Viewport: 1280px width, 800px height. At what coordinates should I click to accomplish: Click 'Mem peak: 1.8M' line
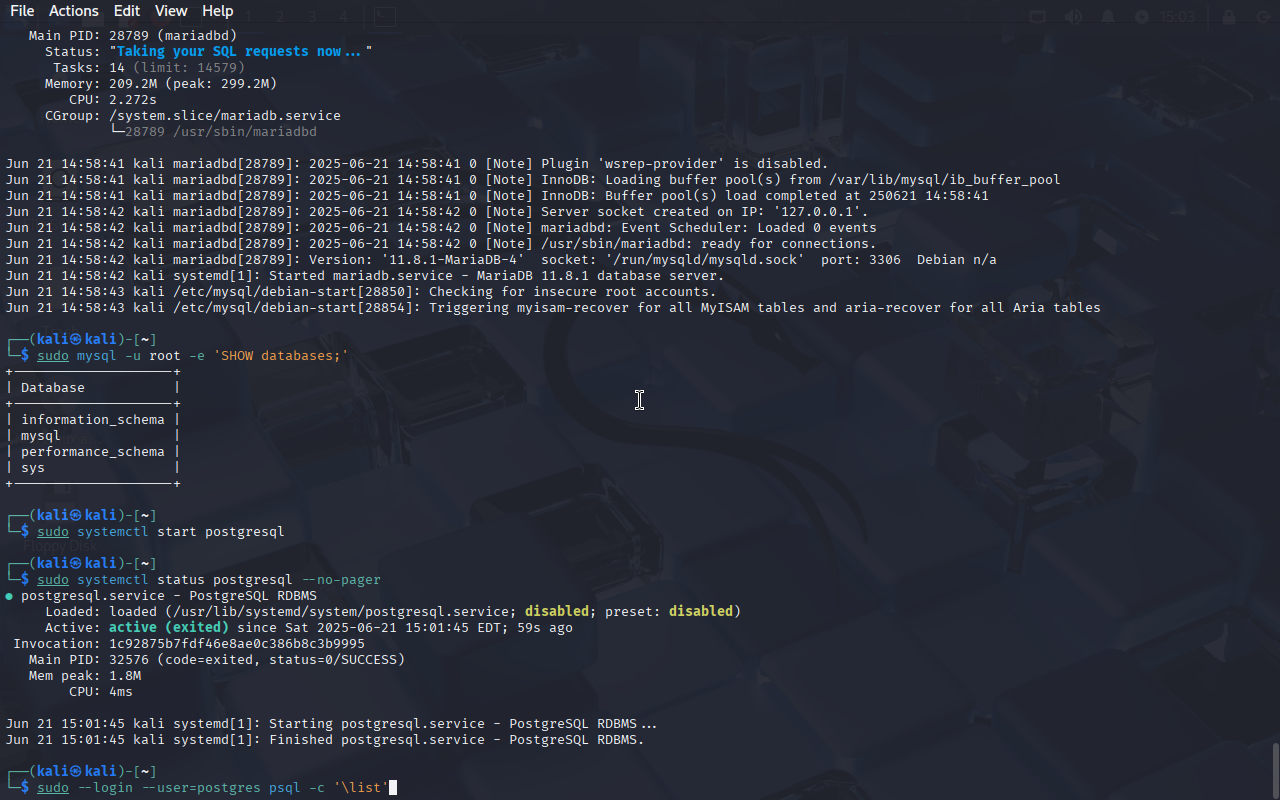pyautogui.click(x=85, y=675)
